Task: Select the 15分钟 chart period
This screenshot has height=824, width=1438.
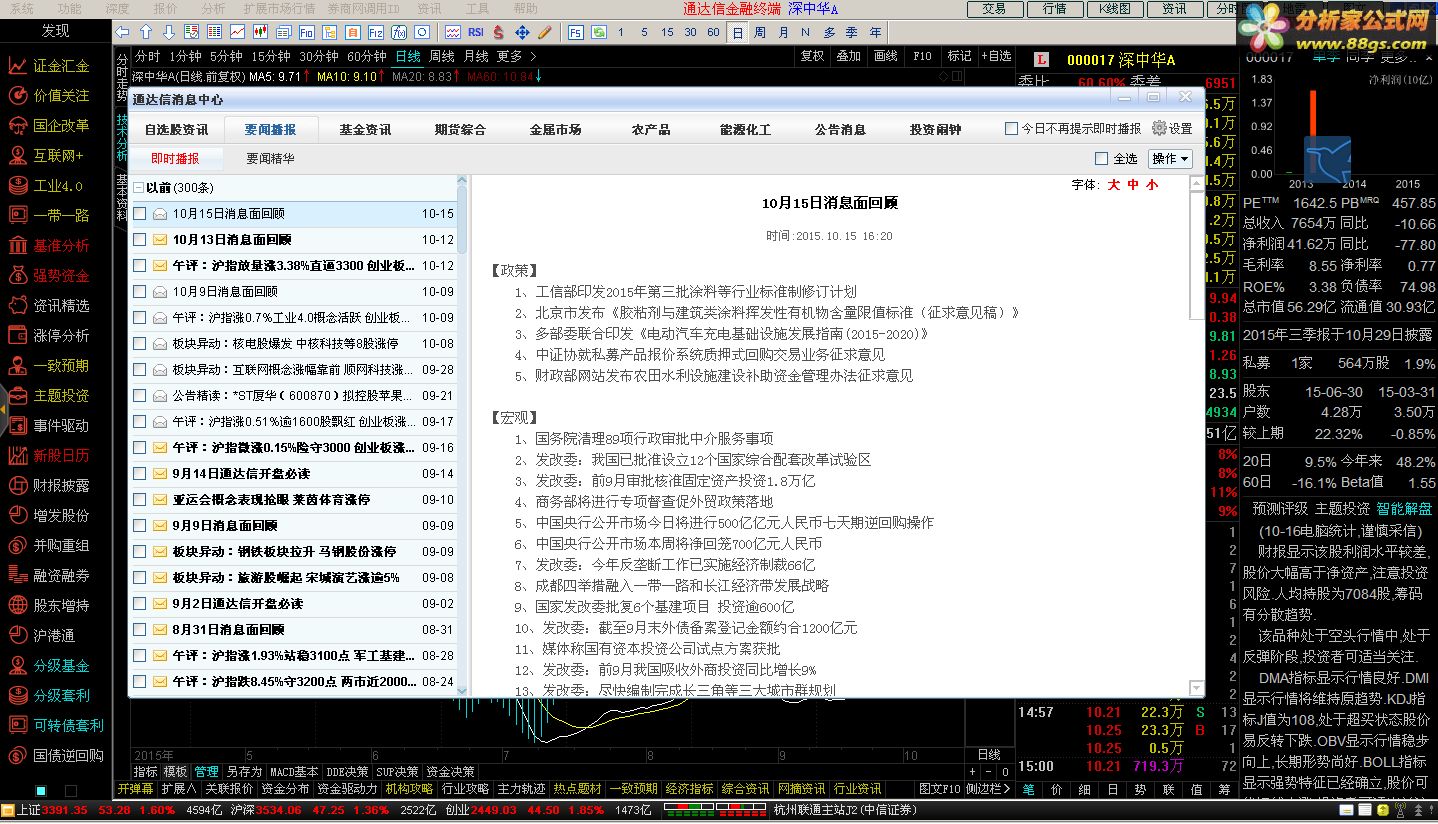Action: (x=271, y=56)
